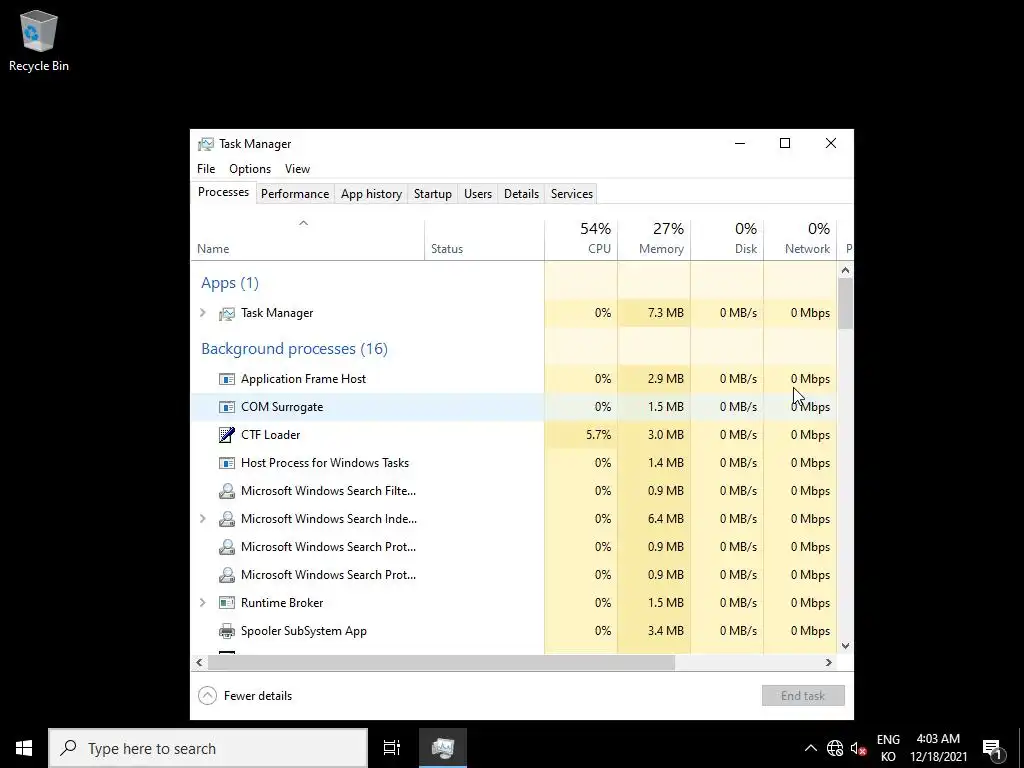1024x768 pixels.
Task: Switch to the Performance tab
Action: (295, 194)
